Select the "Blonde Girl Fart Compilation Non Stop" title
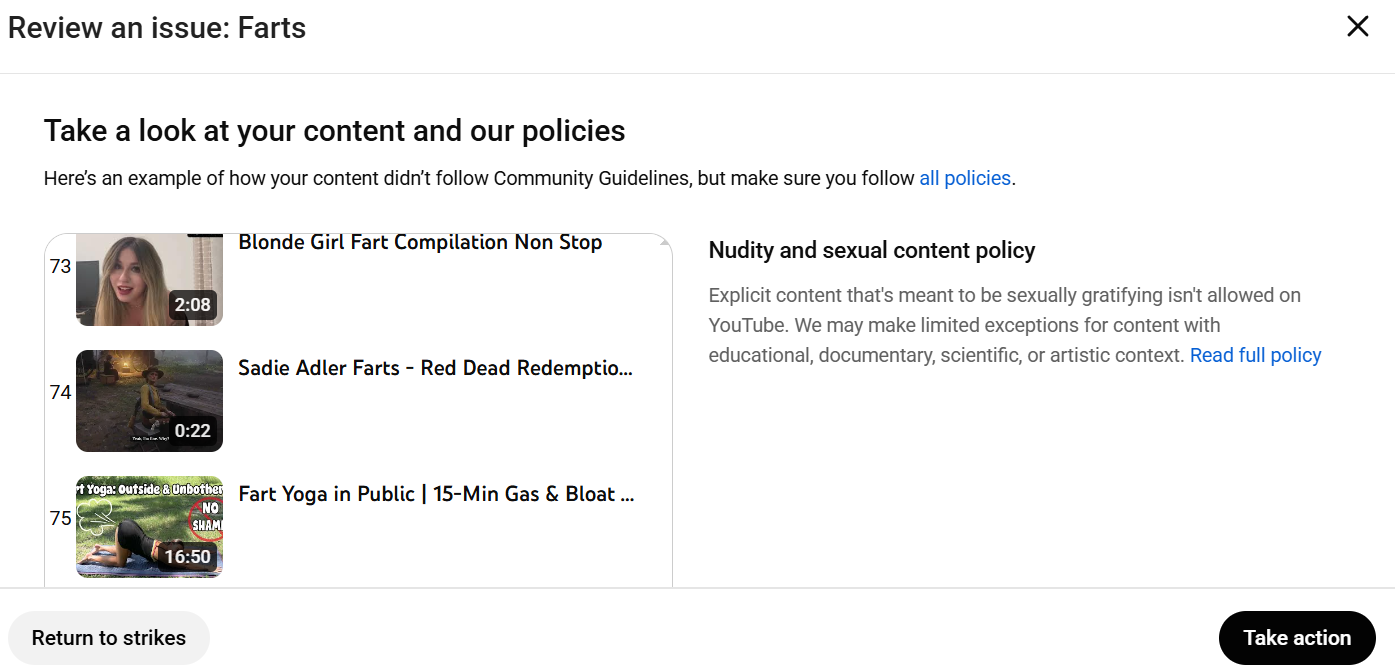 coord(420,243)
